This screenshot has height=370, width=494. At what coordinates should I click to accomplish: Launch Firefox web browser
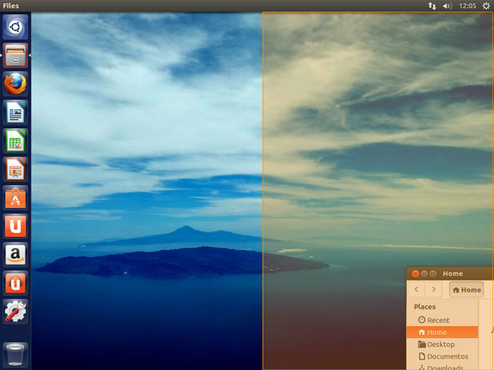pos(15,84)
